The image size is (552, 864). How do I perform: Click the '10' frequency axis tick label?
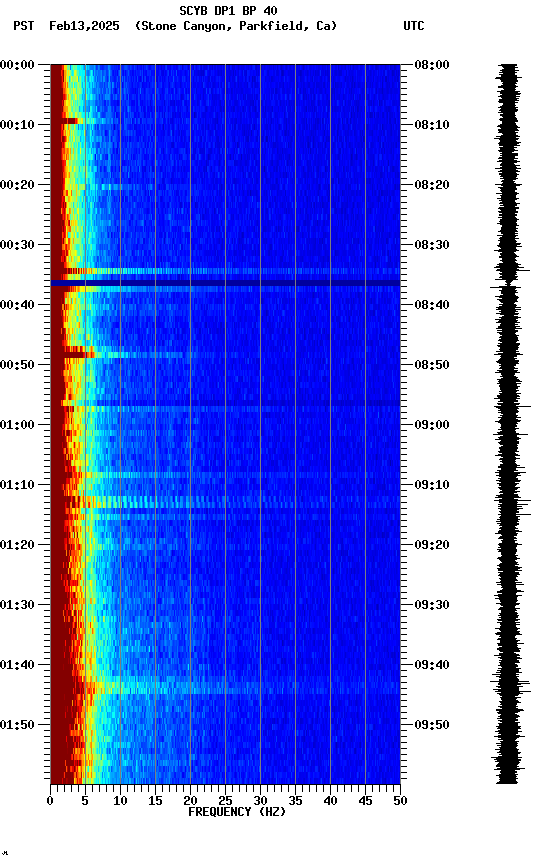(x=120, y=801)
